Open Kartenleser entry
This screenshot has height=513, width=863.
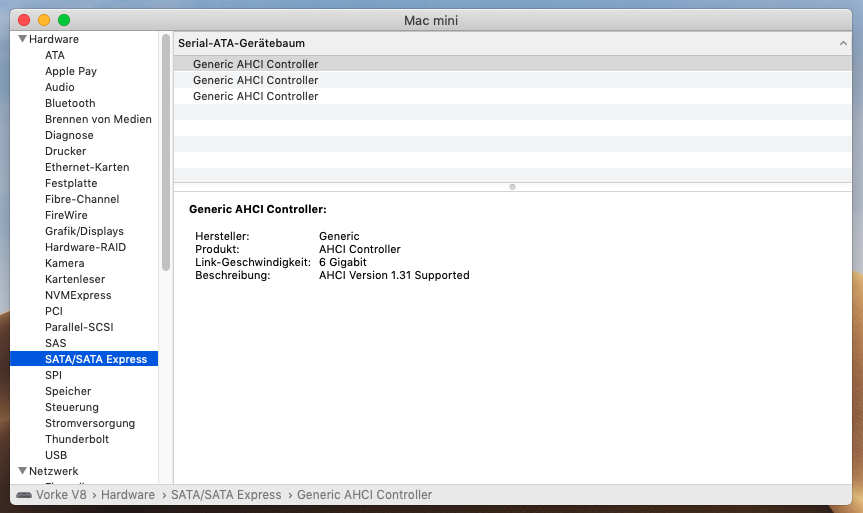pyautogui.click(x=75, y=279)
